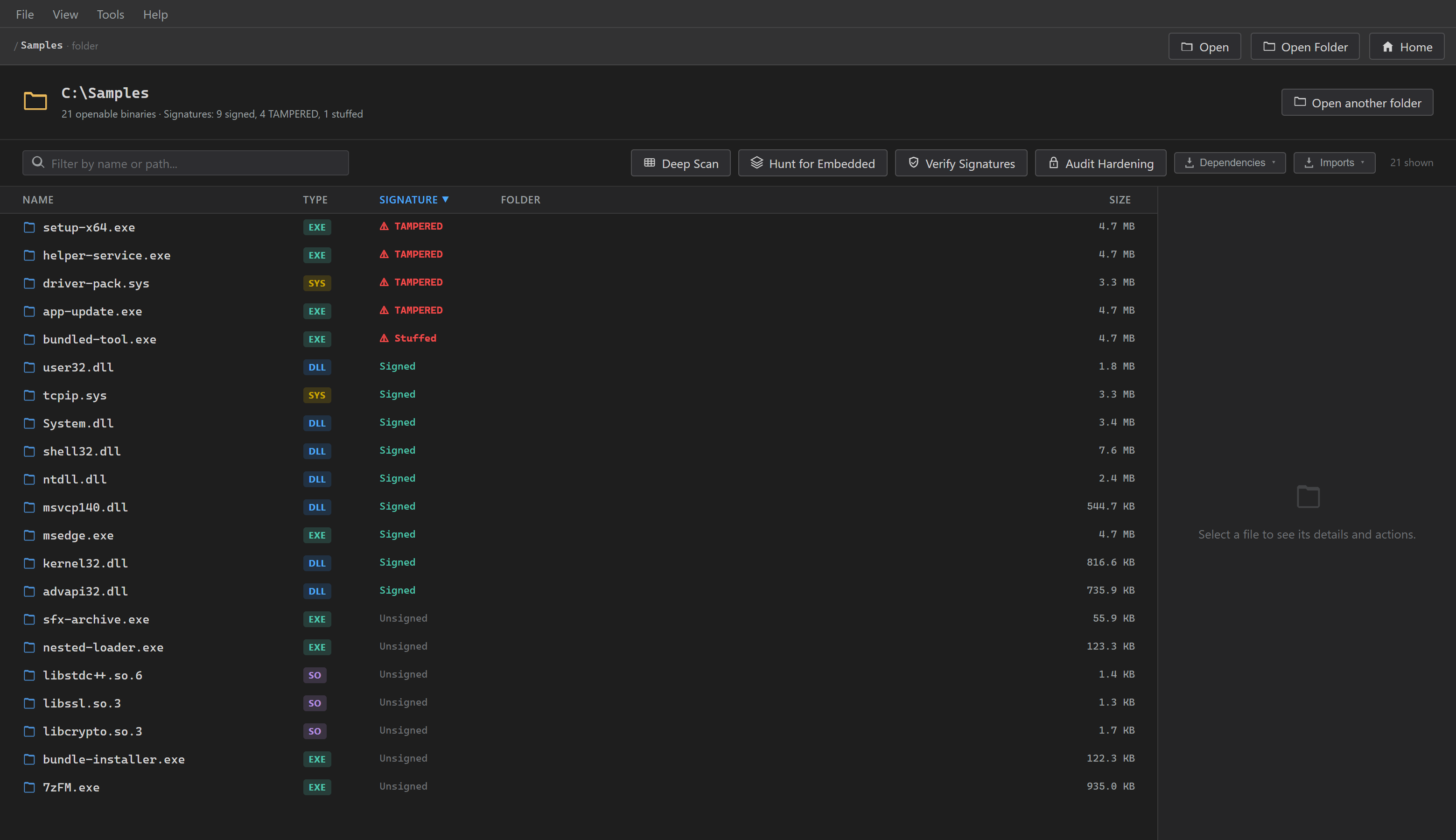Click the SYS badge for tcpip.sys
The height and width of the screenshot is (840, 1456).
(317, 395)
